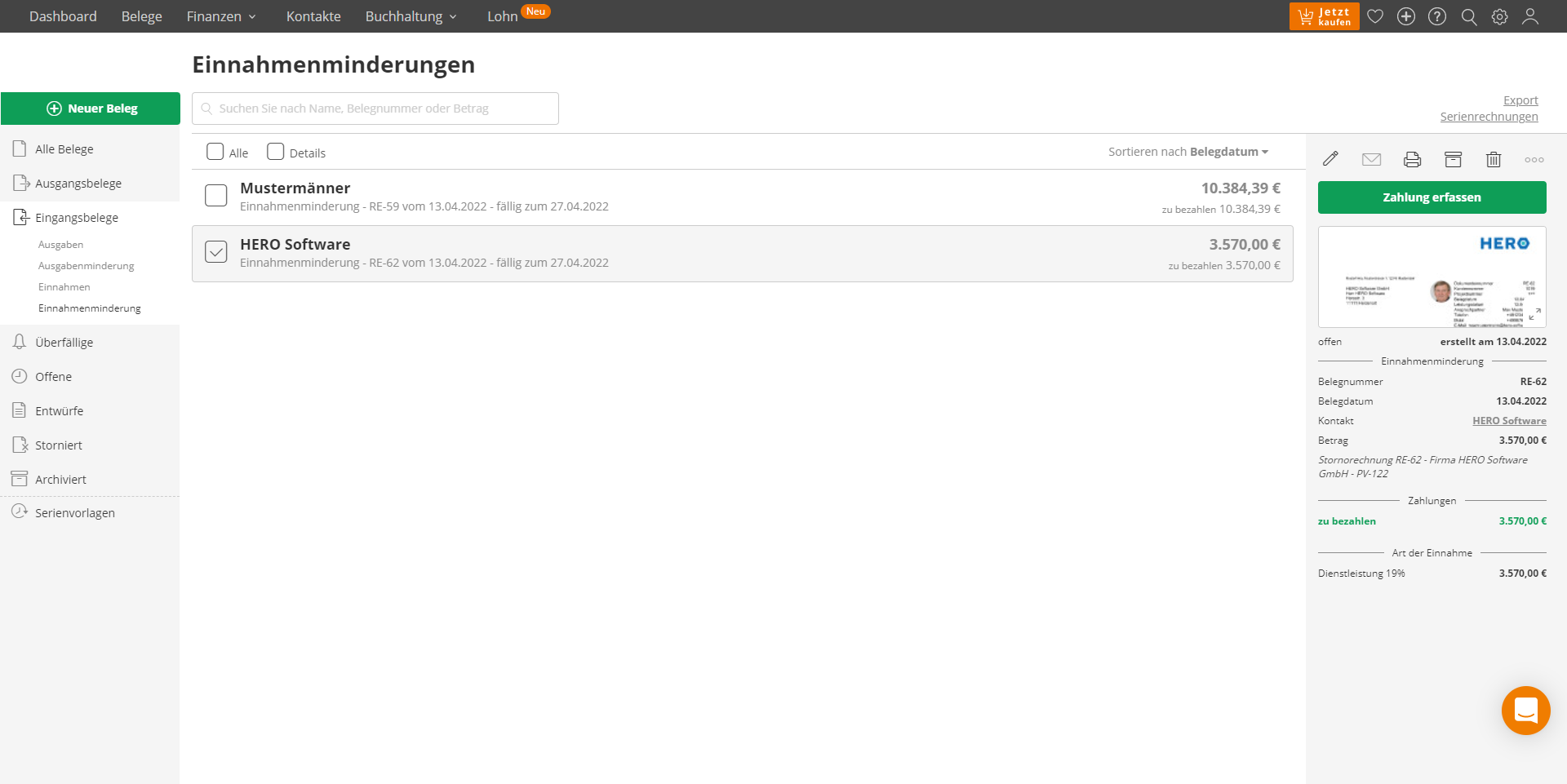The image size is (1567, 784).
Task: Click the Mustermänner entry title
Action: (295, 188)
